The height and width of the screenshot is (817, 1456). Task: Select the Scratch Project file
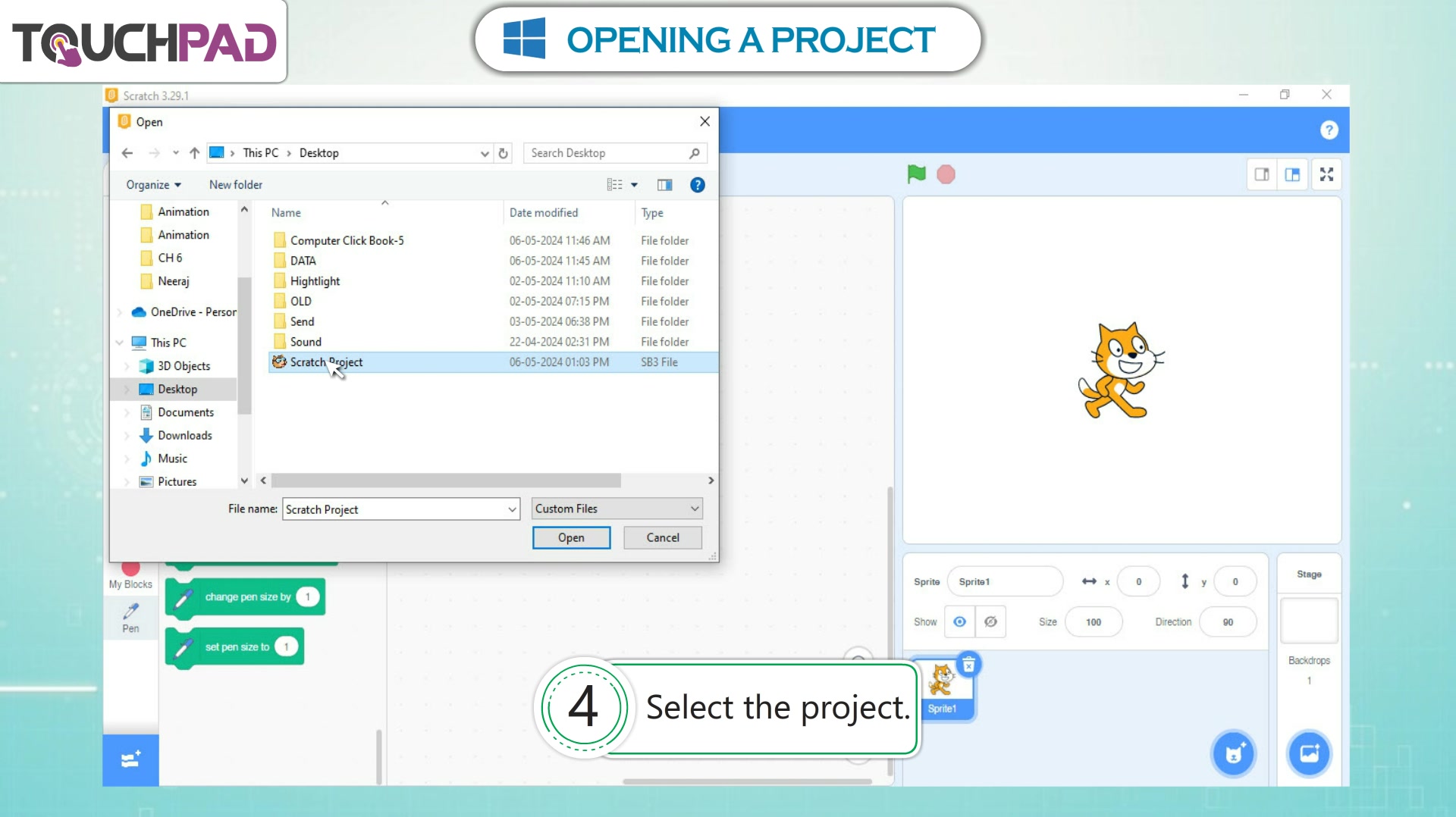[493, 362]
